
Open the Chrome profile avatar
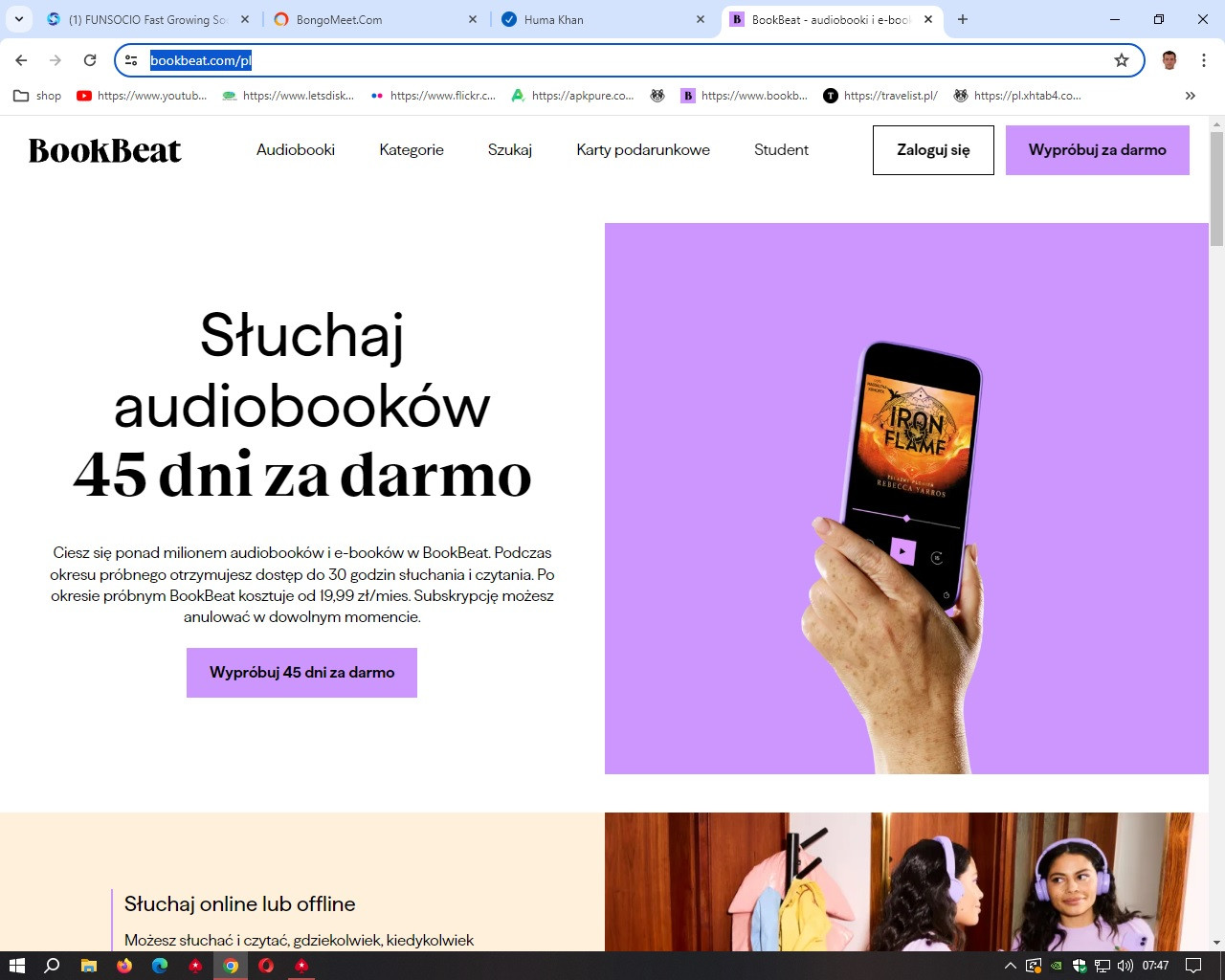[x=1168, y=59]
